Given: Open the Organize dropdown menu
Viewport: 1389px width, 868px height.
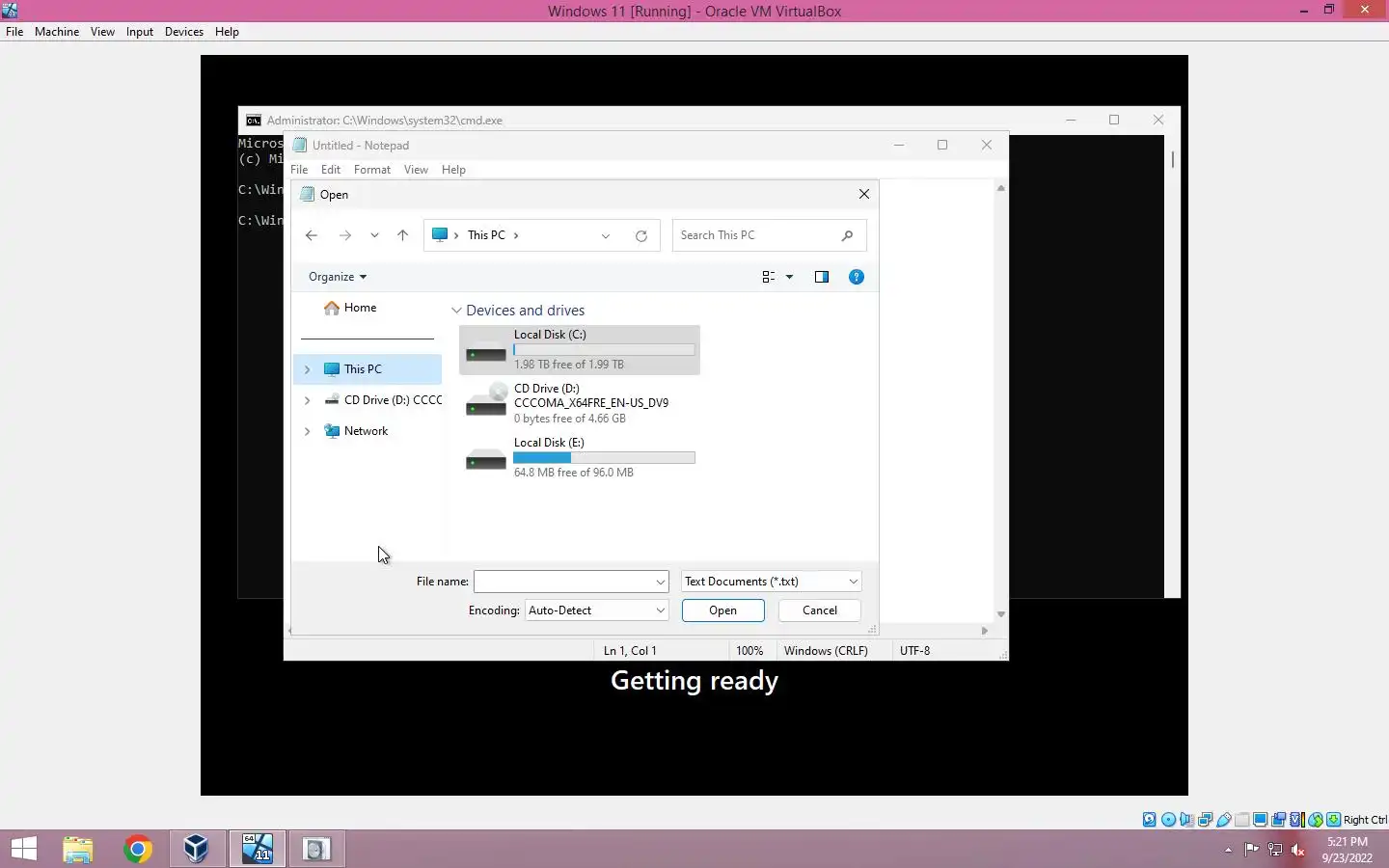Looking at the screenshot, I should pos(338,277).
